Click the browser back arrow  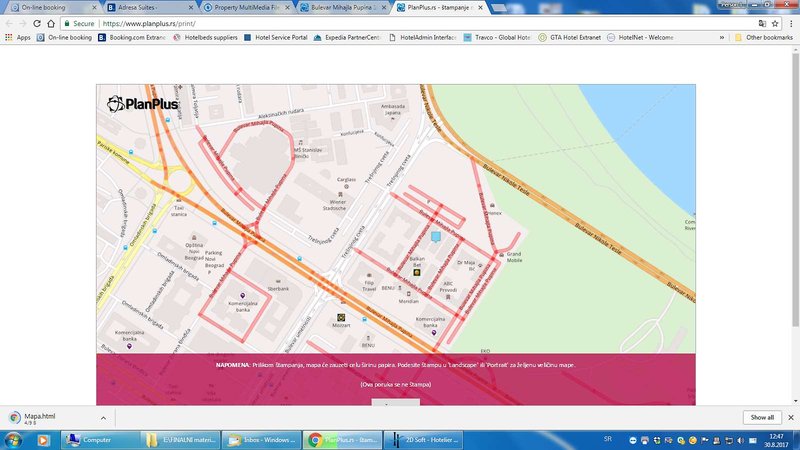pyautogui.click(x=11, y=22)
